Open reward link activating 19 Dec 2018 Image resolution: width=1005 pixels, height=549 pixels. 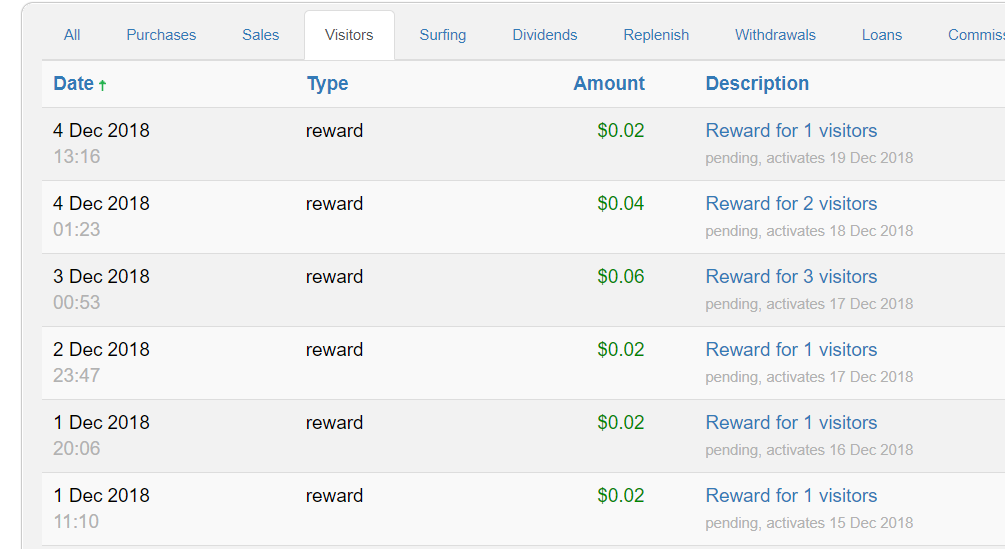(791, 131)
